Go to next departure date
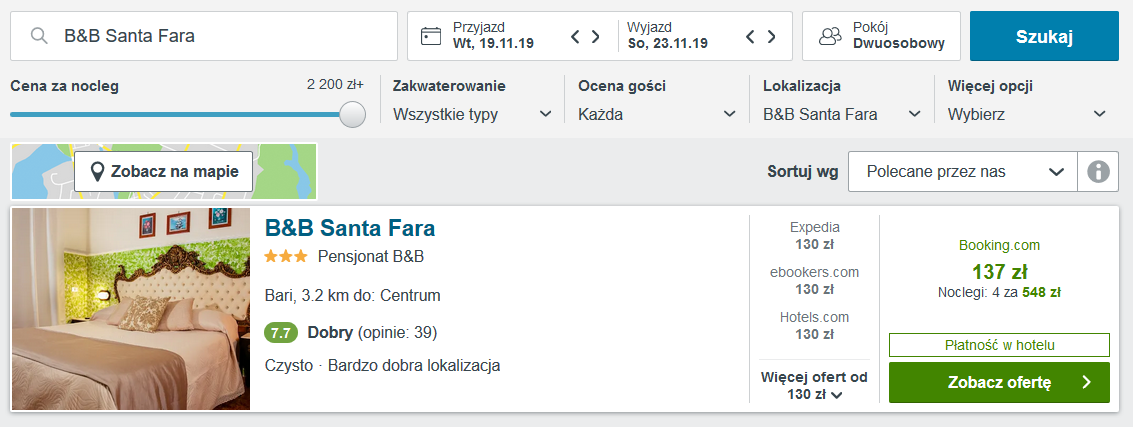This screenshot has width=1133, height=427. pos(771,37)
